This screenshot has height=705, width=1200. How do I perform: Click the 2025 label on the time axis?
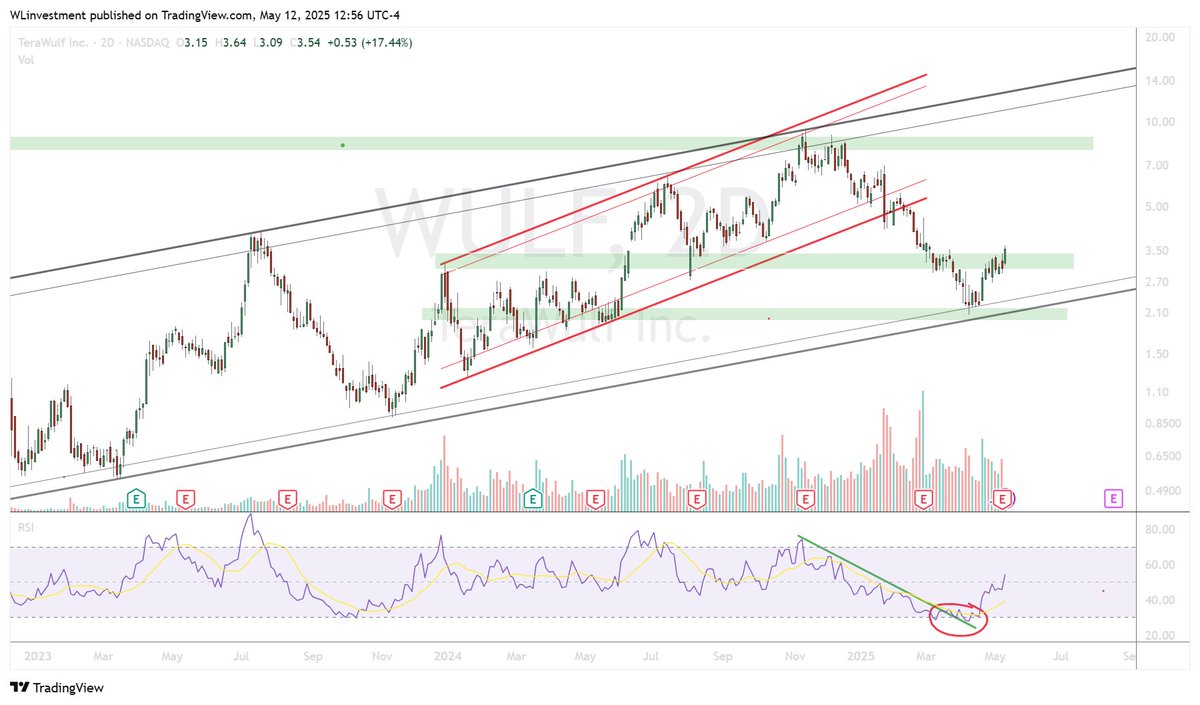[861, 657]
